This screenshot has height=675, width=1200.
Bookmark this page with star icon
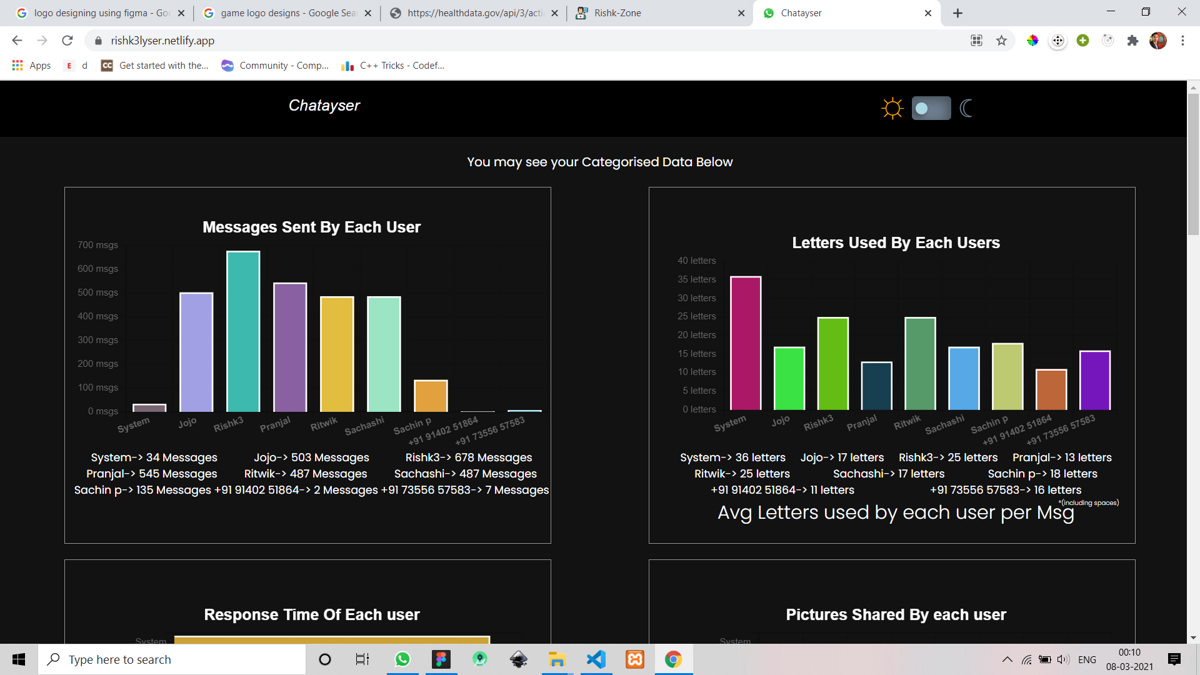[x=1001, y=41]
